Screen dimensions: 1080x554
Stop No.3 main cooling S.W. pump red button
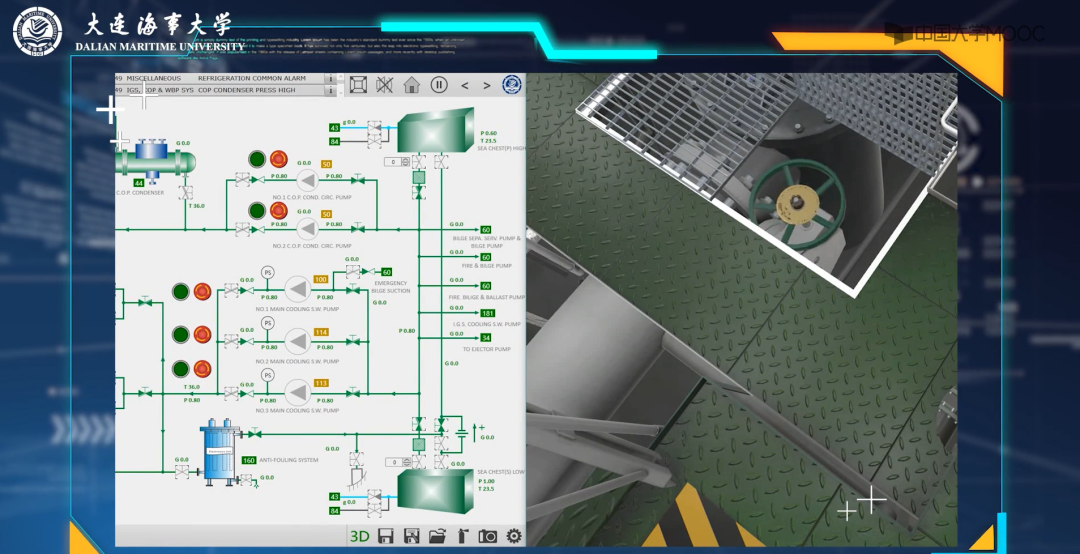pos(202,369)
